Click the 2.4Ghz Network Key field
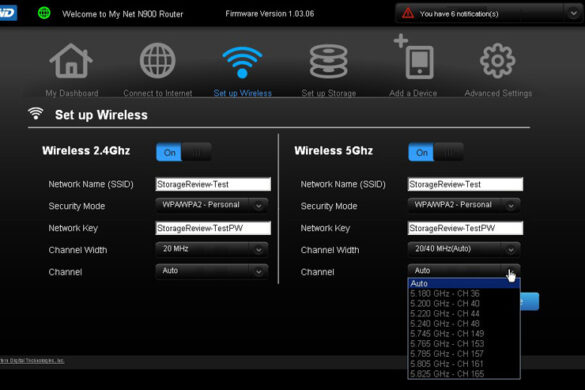Viewport: 585px width, 390px height. point(213,228)
